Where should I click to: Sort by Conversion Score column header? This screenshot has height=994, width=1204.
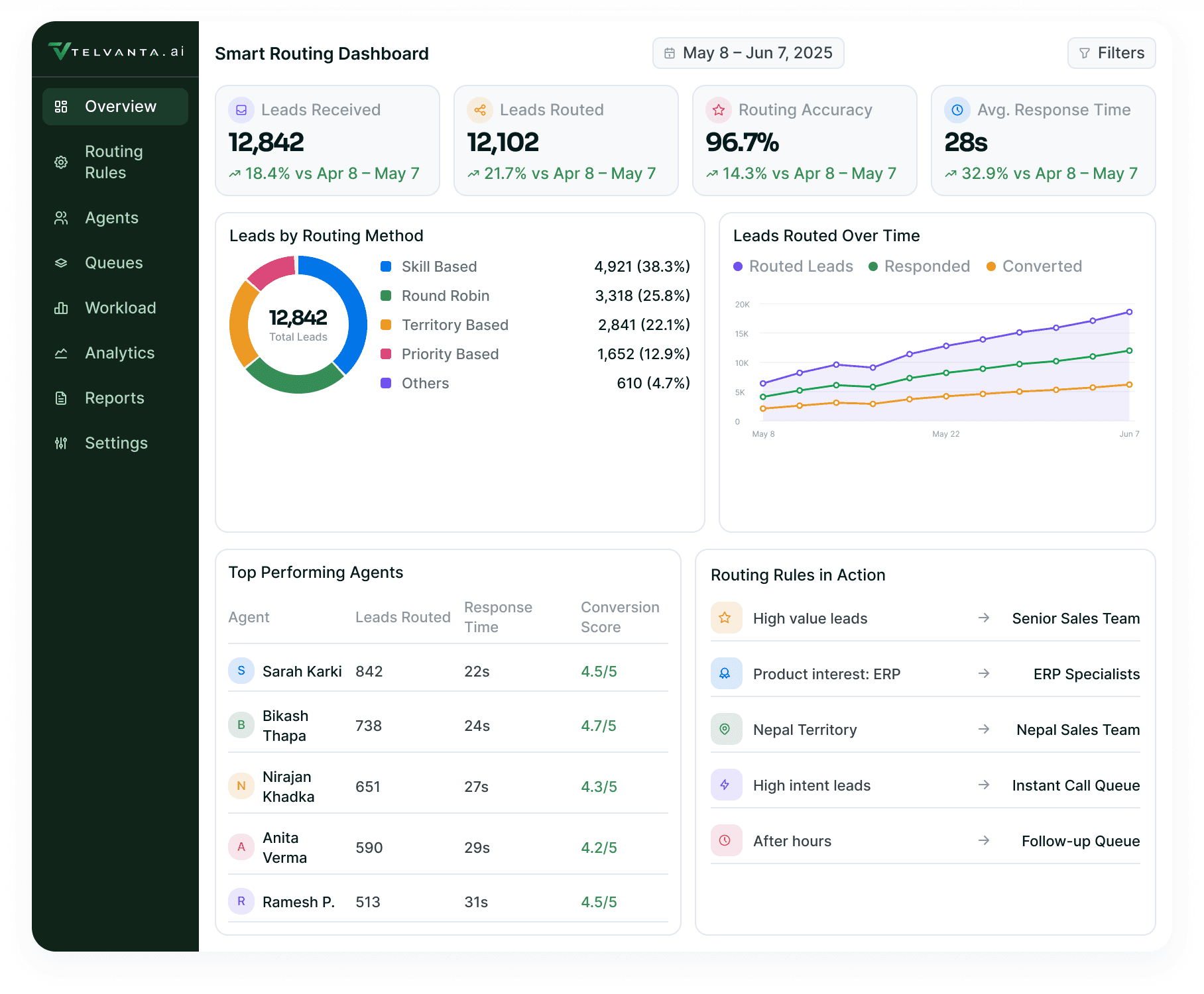point(620,618)
